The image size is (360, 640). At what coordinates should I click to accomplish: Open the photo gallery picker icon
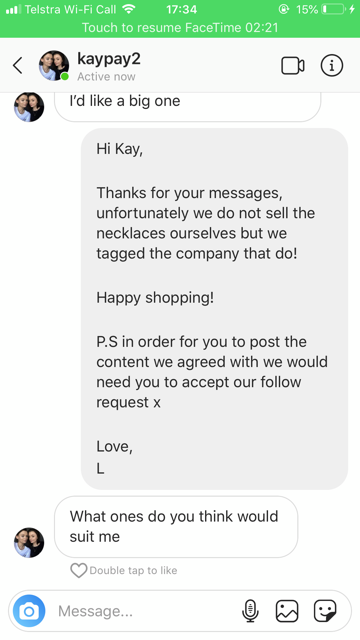287,611
